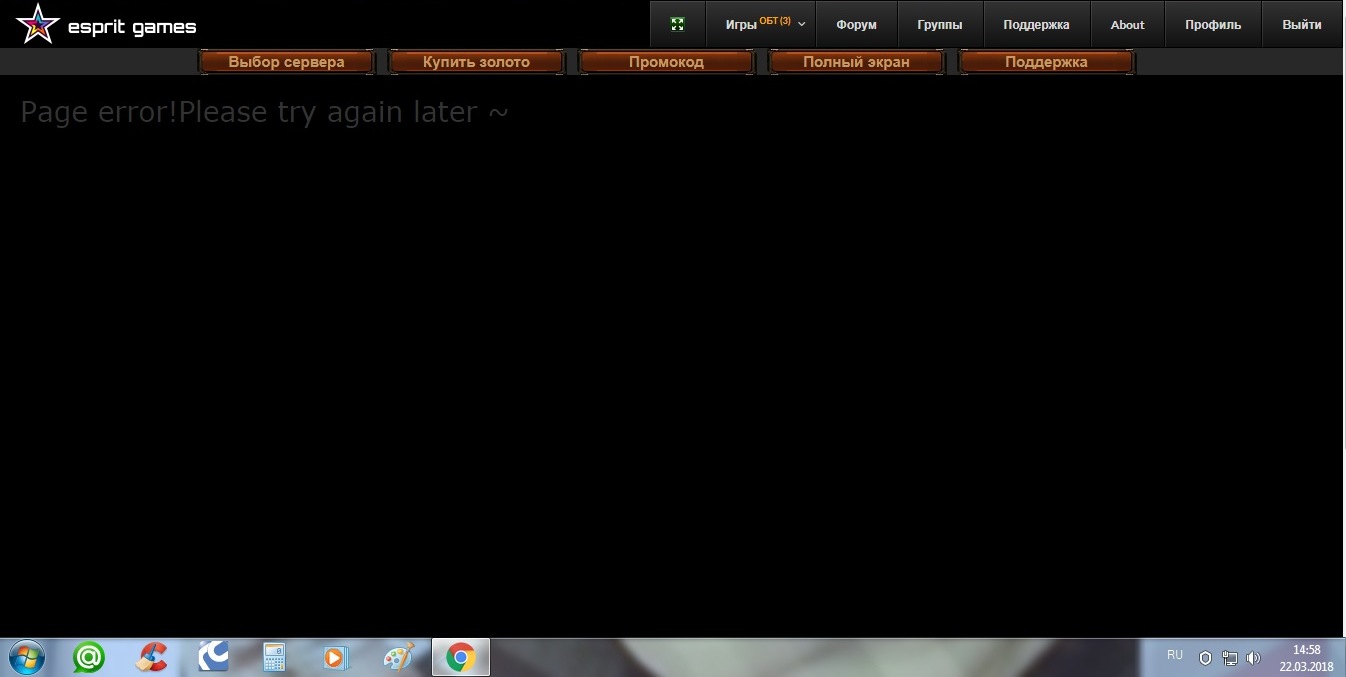Image resolution: width=1346 pixels, height=677 pixels.
Task: Click the Промокод button
Action: click(666, 62)
